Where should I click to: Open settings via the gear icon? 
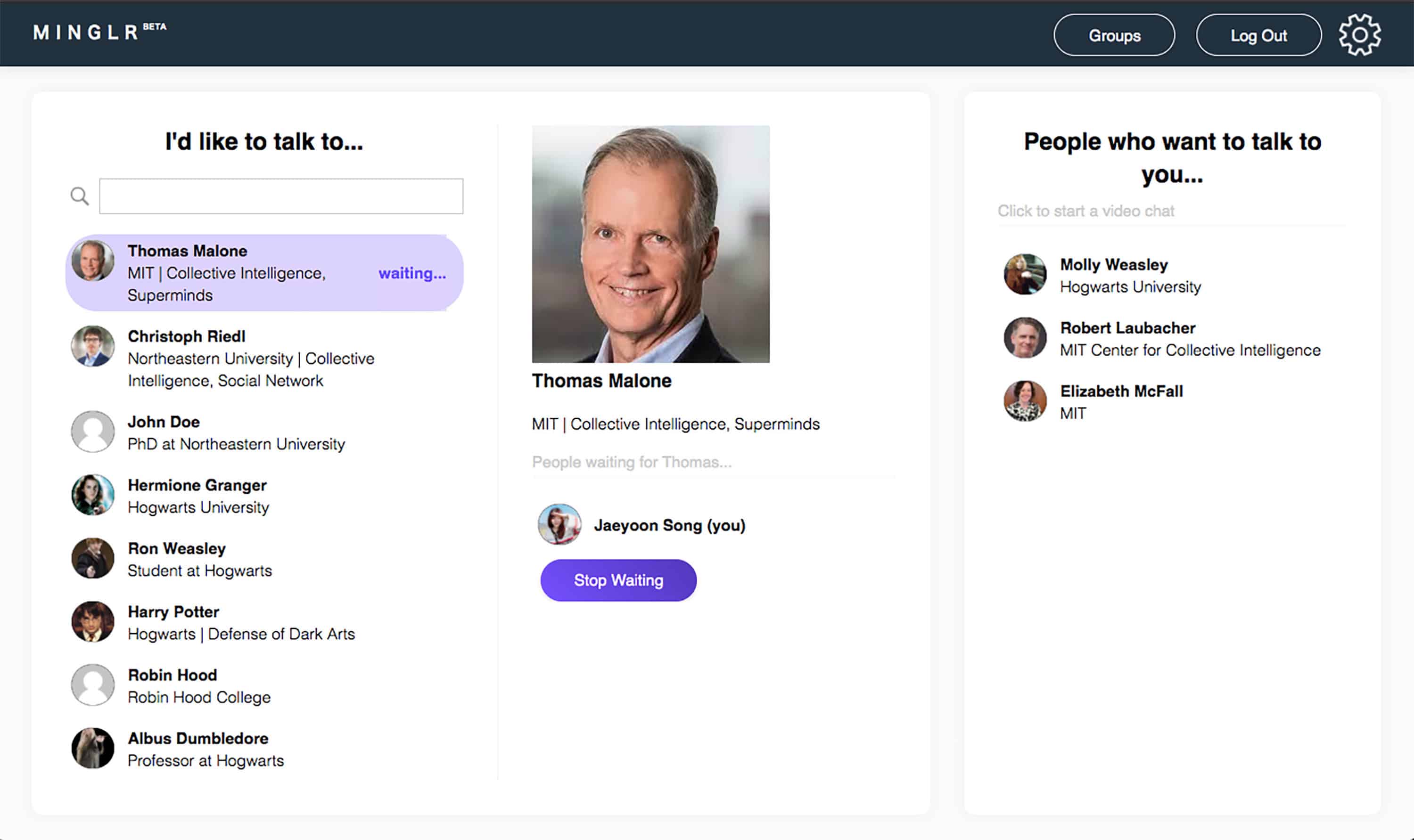tap(1359, 35)
